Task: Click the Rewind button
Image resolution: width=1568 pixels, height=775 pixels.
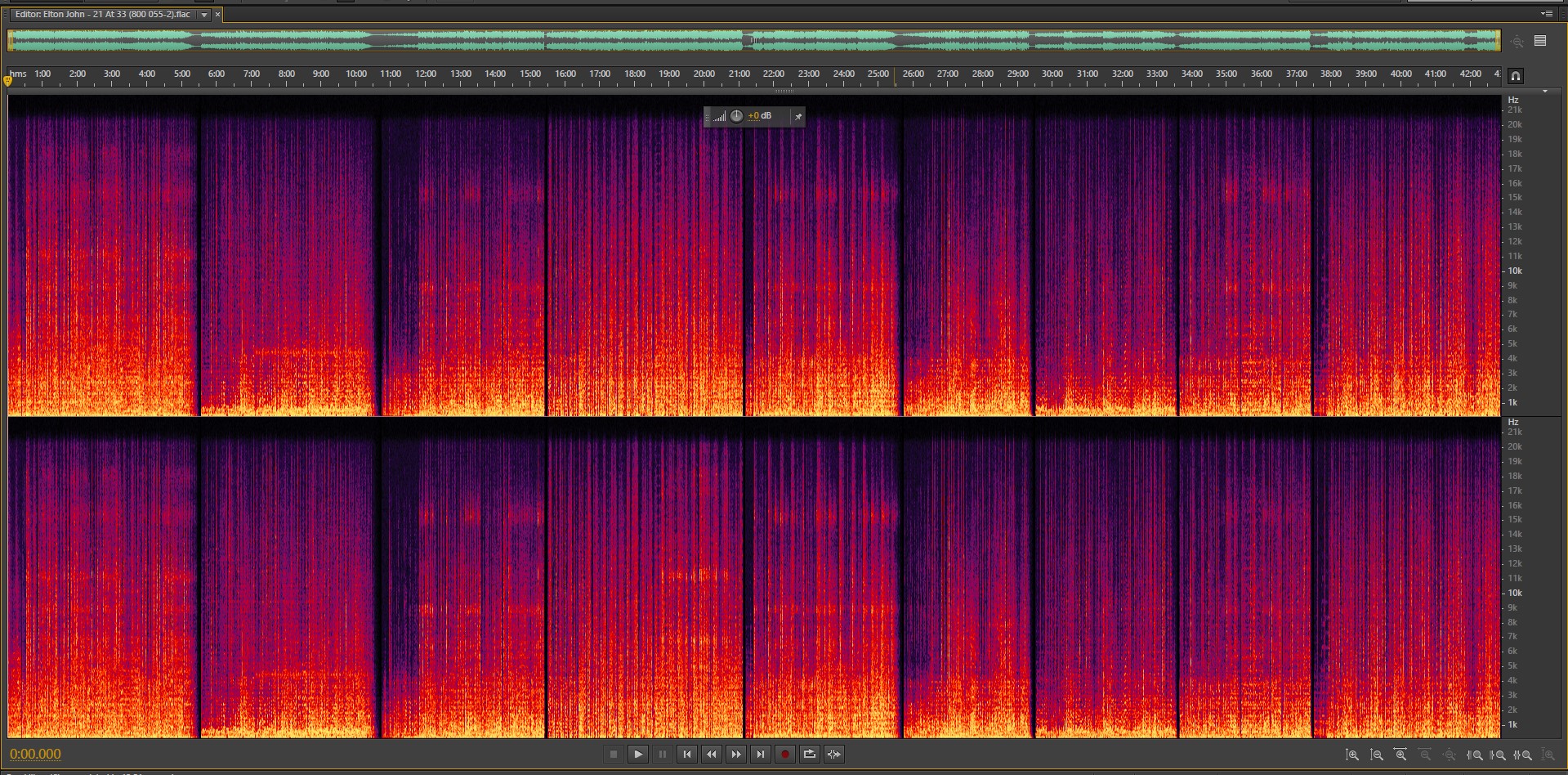Action: pyautogui.click(x=712, y=755)
